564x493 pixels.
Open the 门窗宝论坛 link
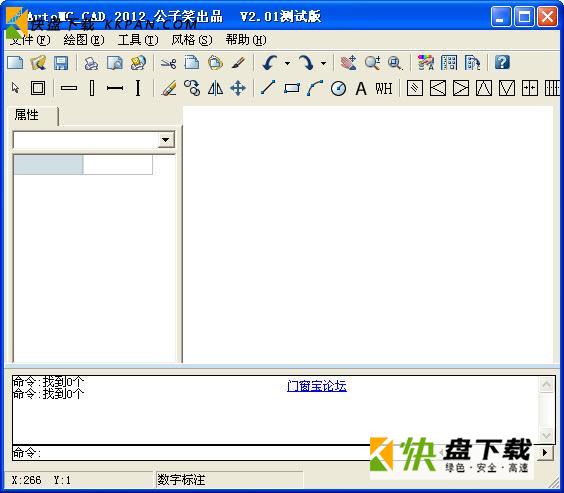(317, 386)
